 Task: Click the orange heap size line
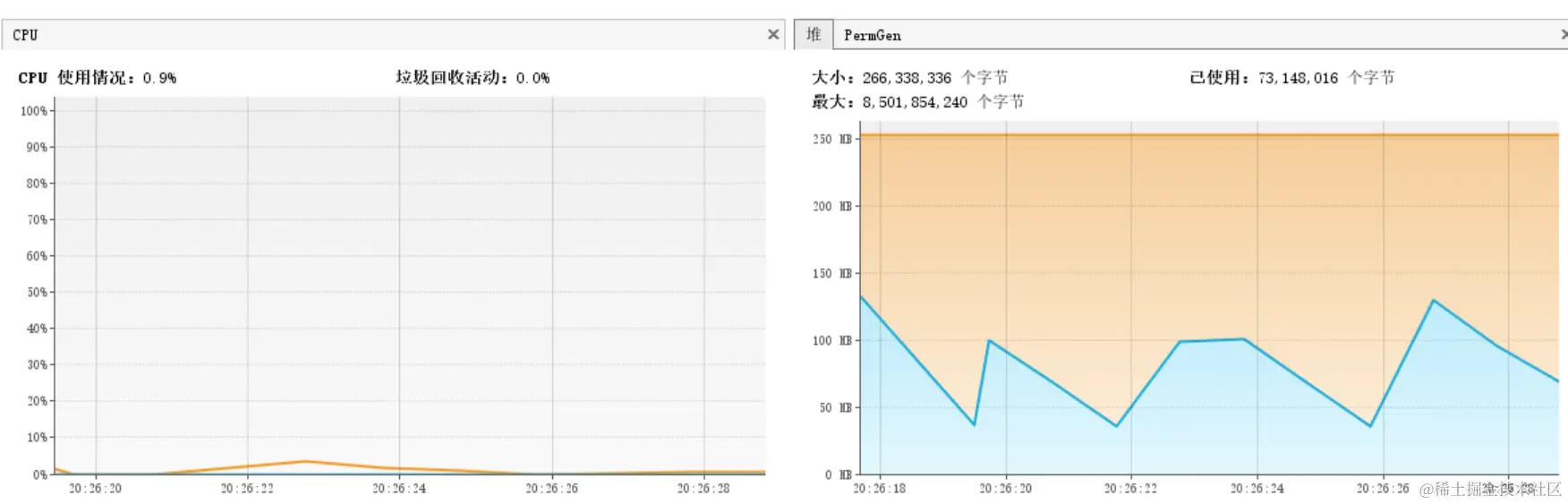(x=1208, y=135)
